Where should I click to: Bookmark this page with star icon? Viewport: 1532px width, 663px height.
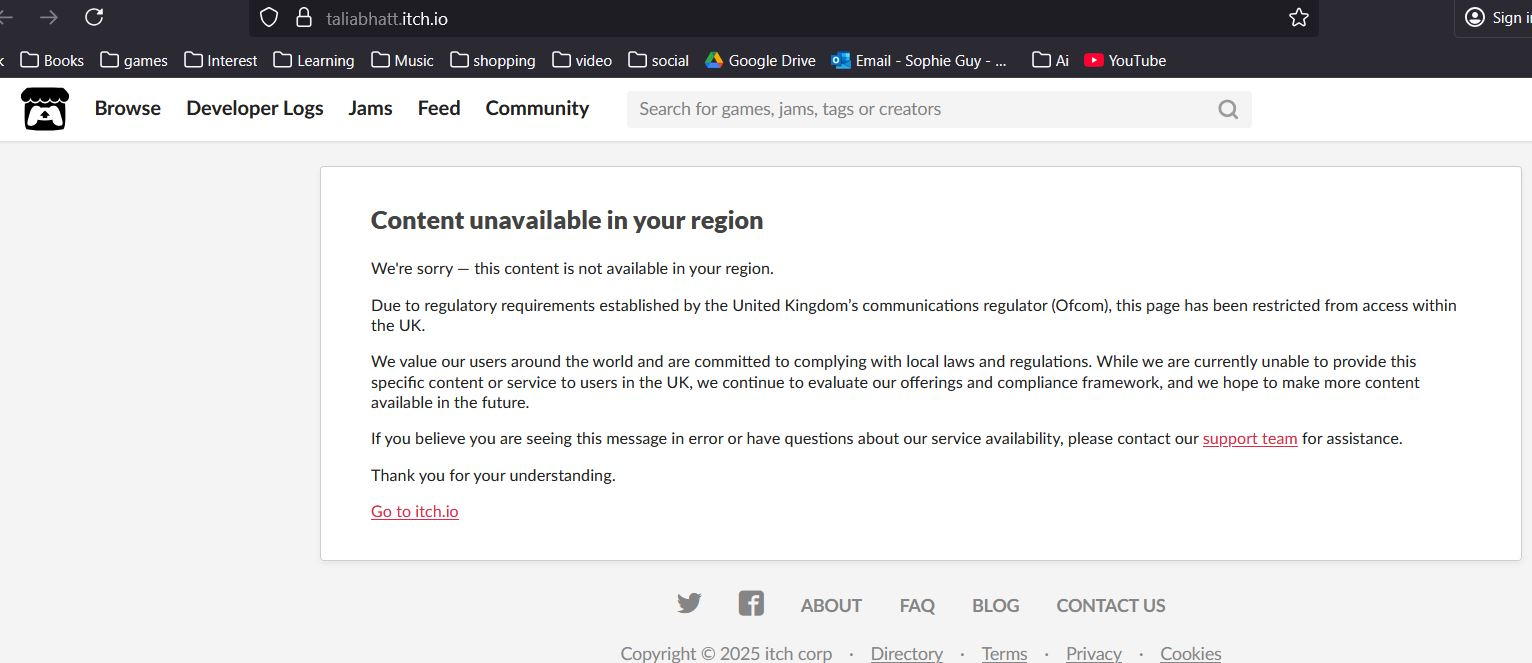pyautogui.click(x=1298, y=17)
